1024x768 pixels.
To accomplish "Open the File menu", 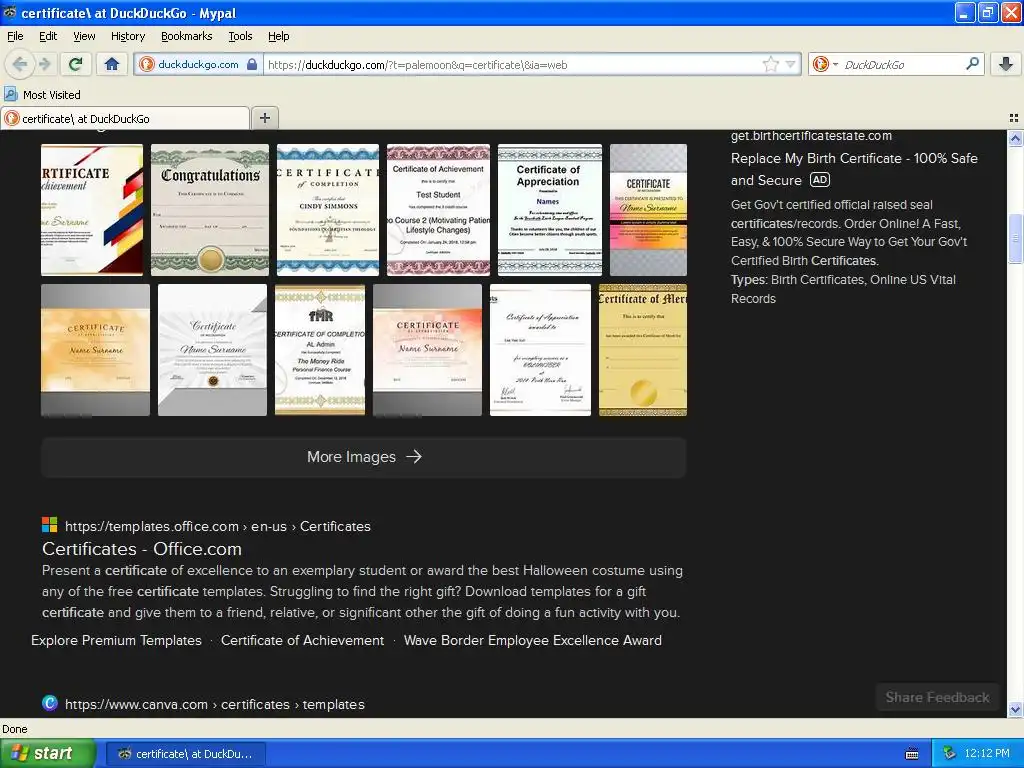I will [x=15, y=36].
